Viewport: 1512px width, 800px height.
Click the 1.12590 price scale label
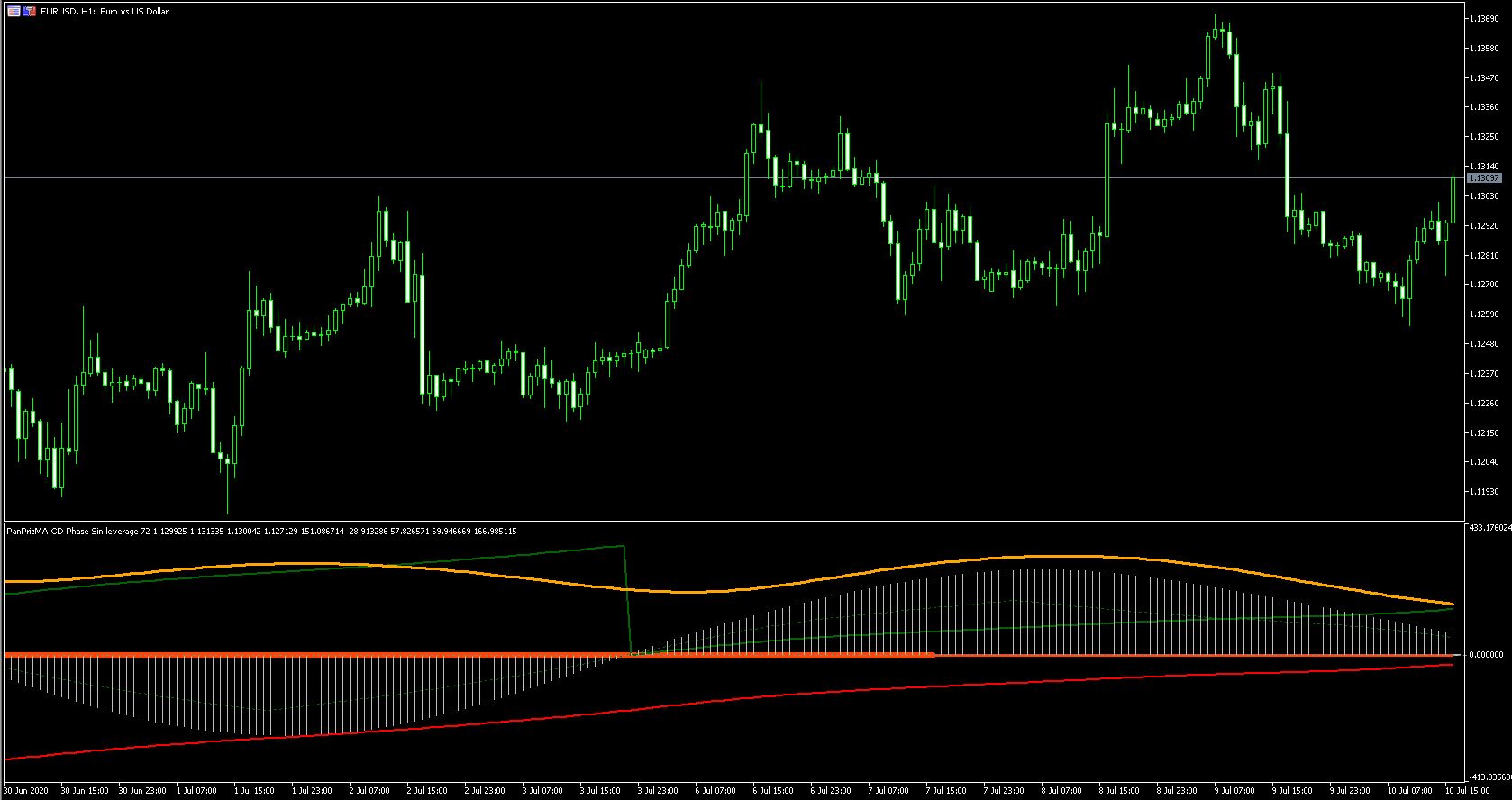tap(1484, 314)
